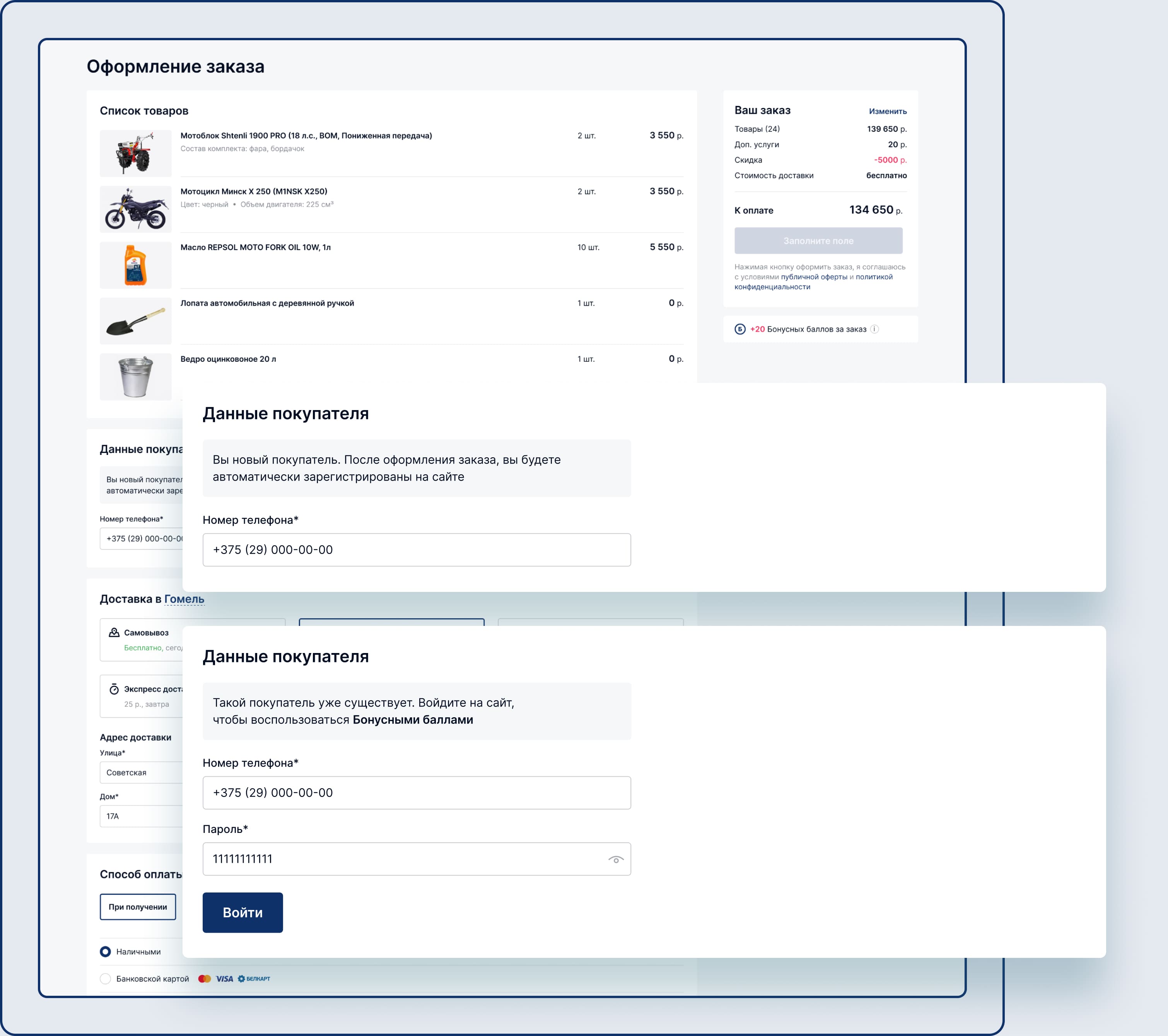Viewport: 1168px width, 1036px height.
Task: Click the Minsk X 250 motorcycle thumbnail
Action: click(x=135, y=209)
